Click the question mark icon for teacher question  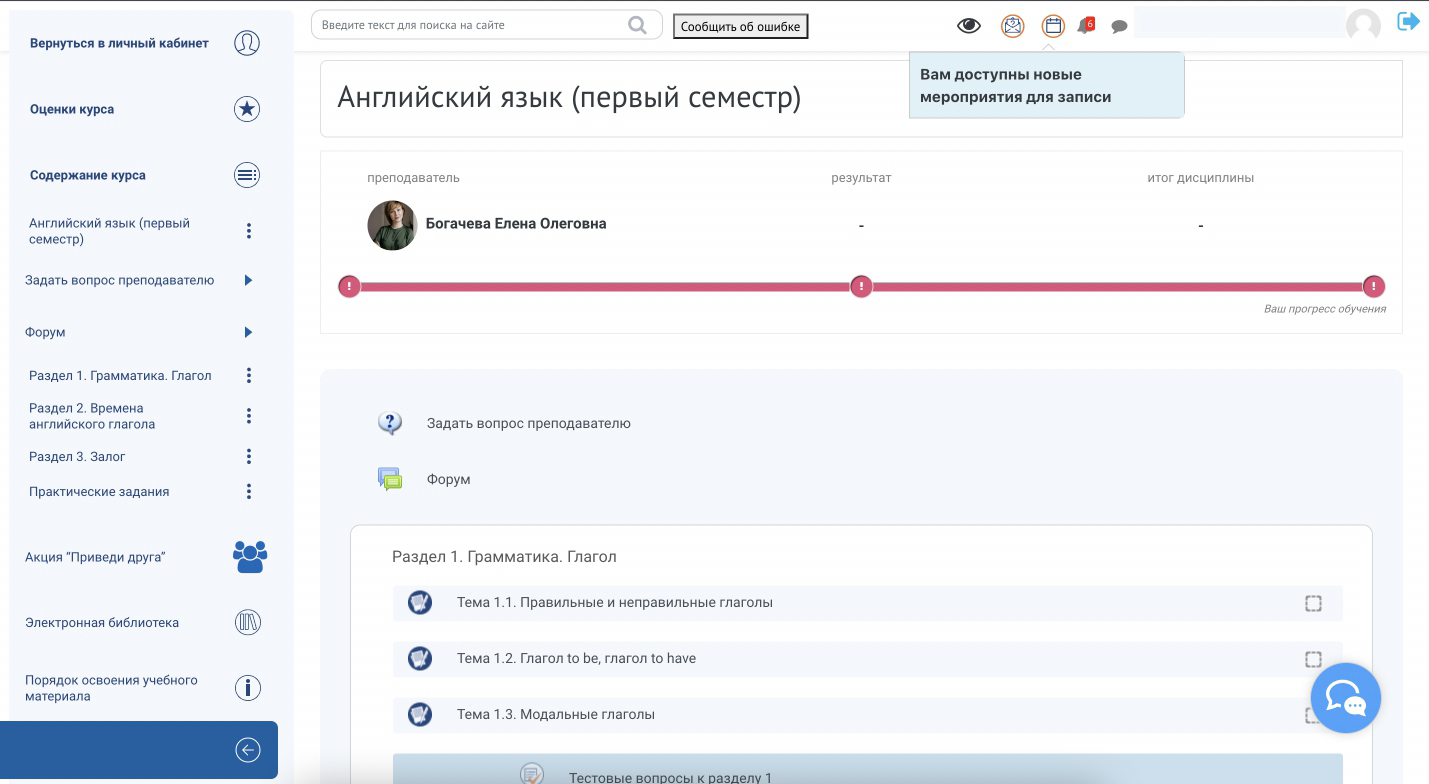tap(390, 423)
